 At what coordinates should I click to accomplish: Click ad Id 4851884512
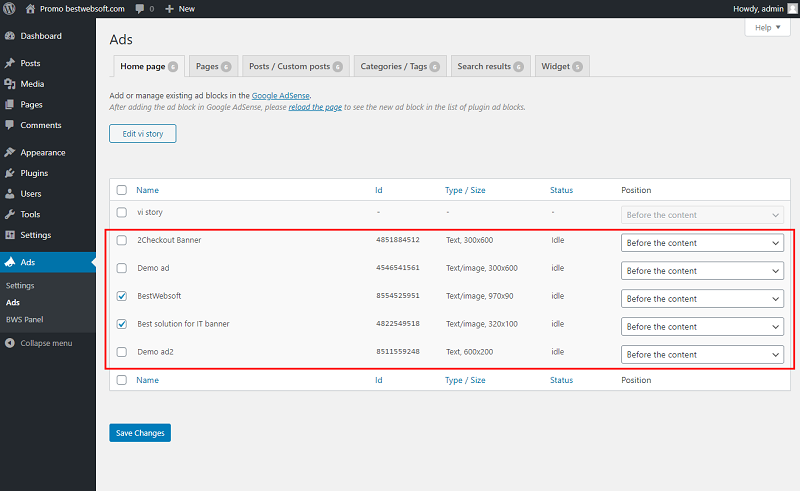[398, 240]
